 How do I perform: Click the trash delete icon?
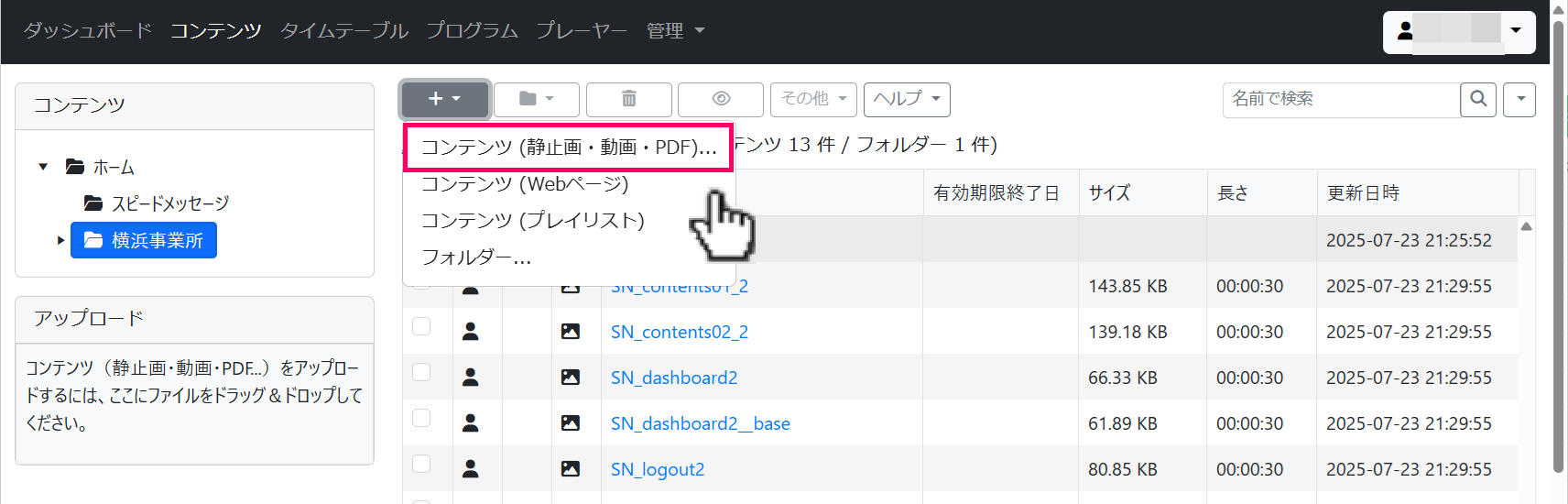pyautogui.click(x=628, y=99)
